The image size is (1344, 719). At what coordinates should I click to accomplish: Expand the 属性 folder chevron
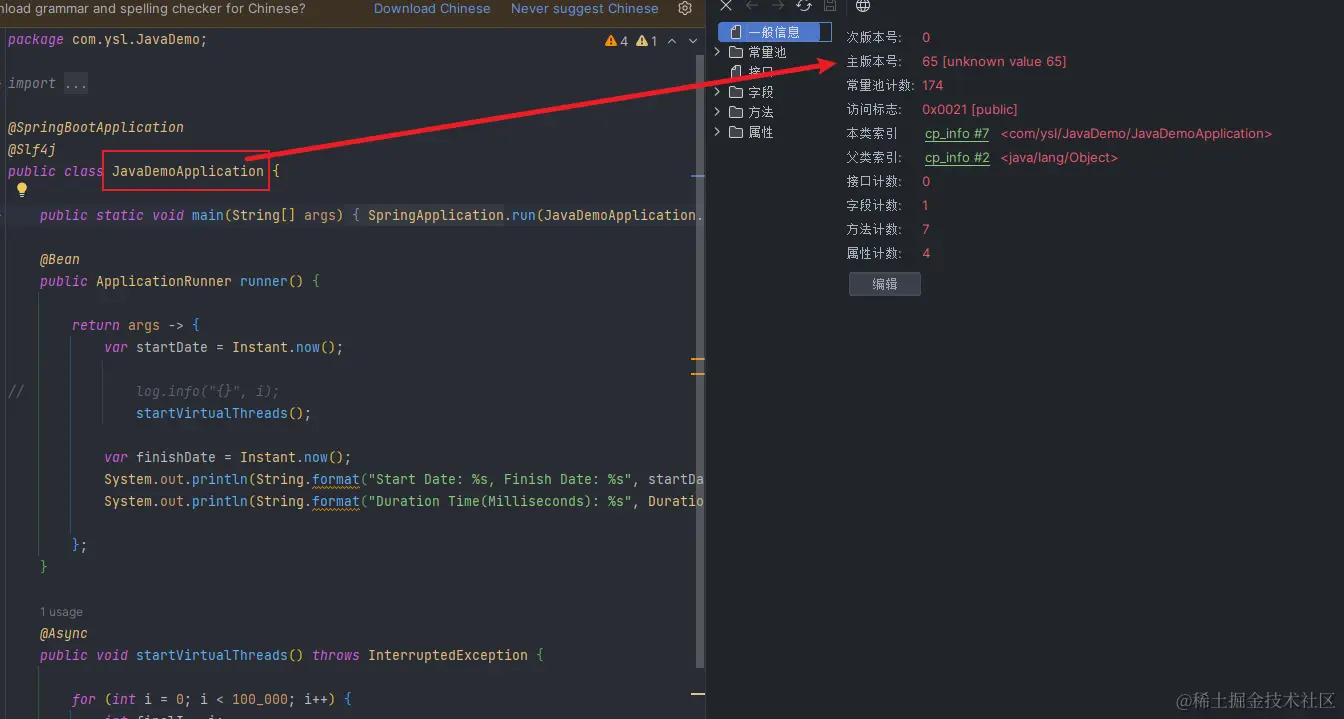pyautogui.click(x=717, y=132)
